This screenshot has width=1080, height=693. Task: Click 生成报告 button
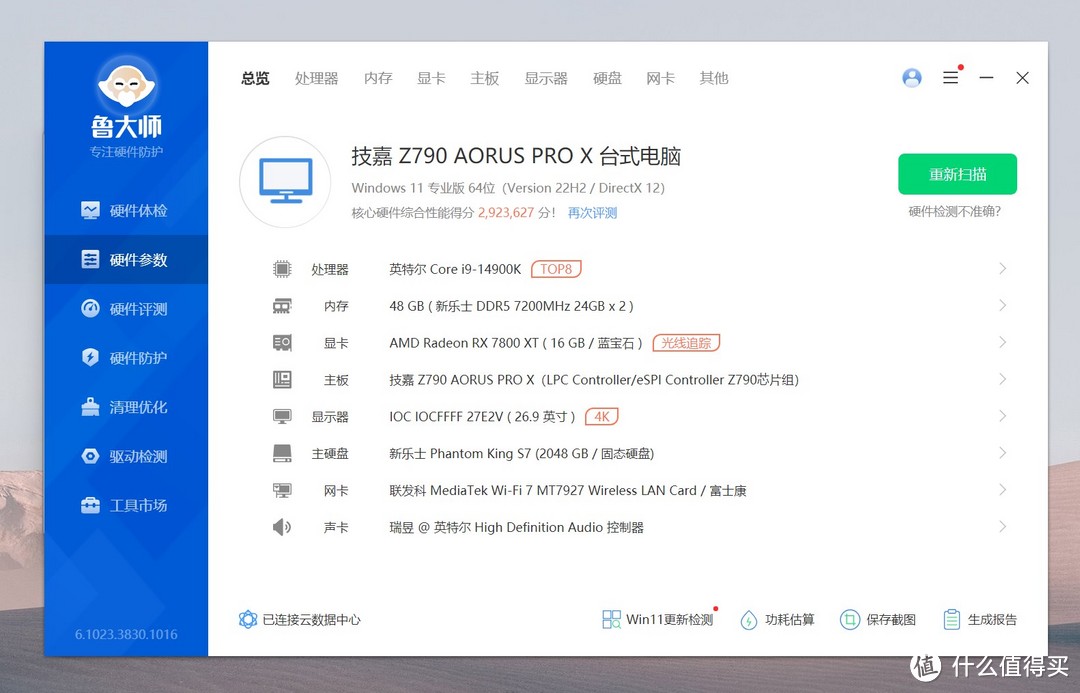pos(980,619)
